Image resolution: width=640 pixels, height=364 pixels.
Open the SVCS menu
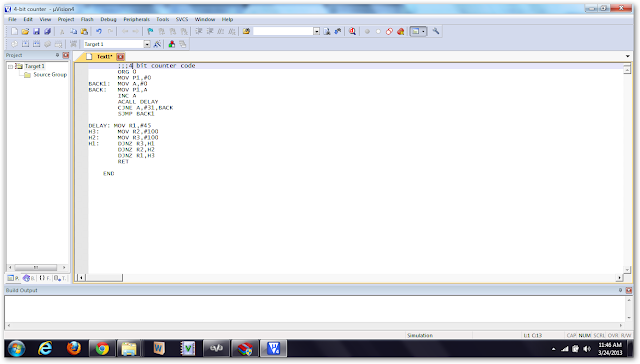click(x=182, y=19)
